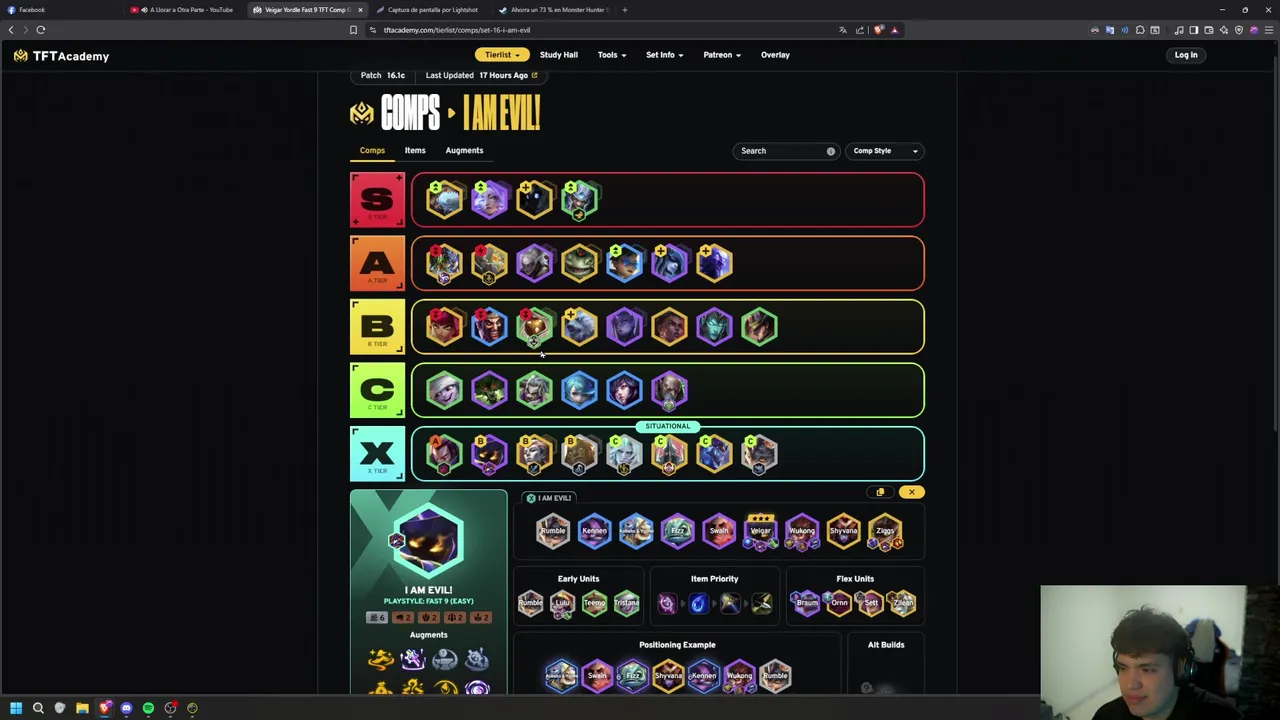
Task: Click the I AM EVIL! panel tab label
Action: [x=549, y=498]
